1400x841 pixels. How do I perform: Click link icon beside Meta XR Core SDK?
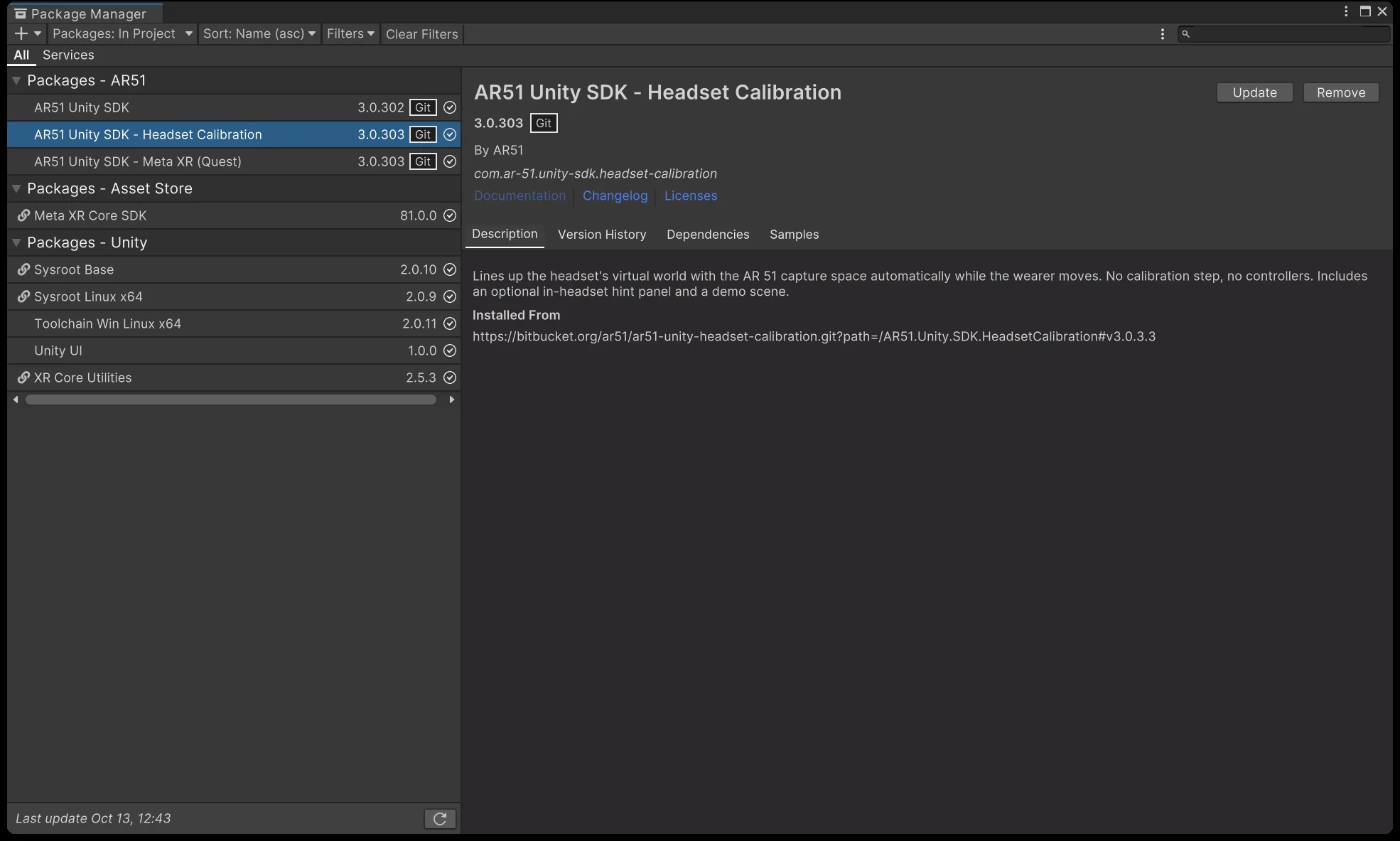coord(23,215)
